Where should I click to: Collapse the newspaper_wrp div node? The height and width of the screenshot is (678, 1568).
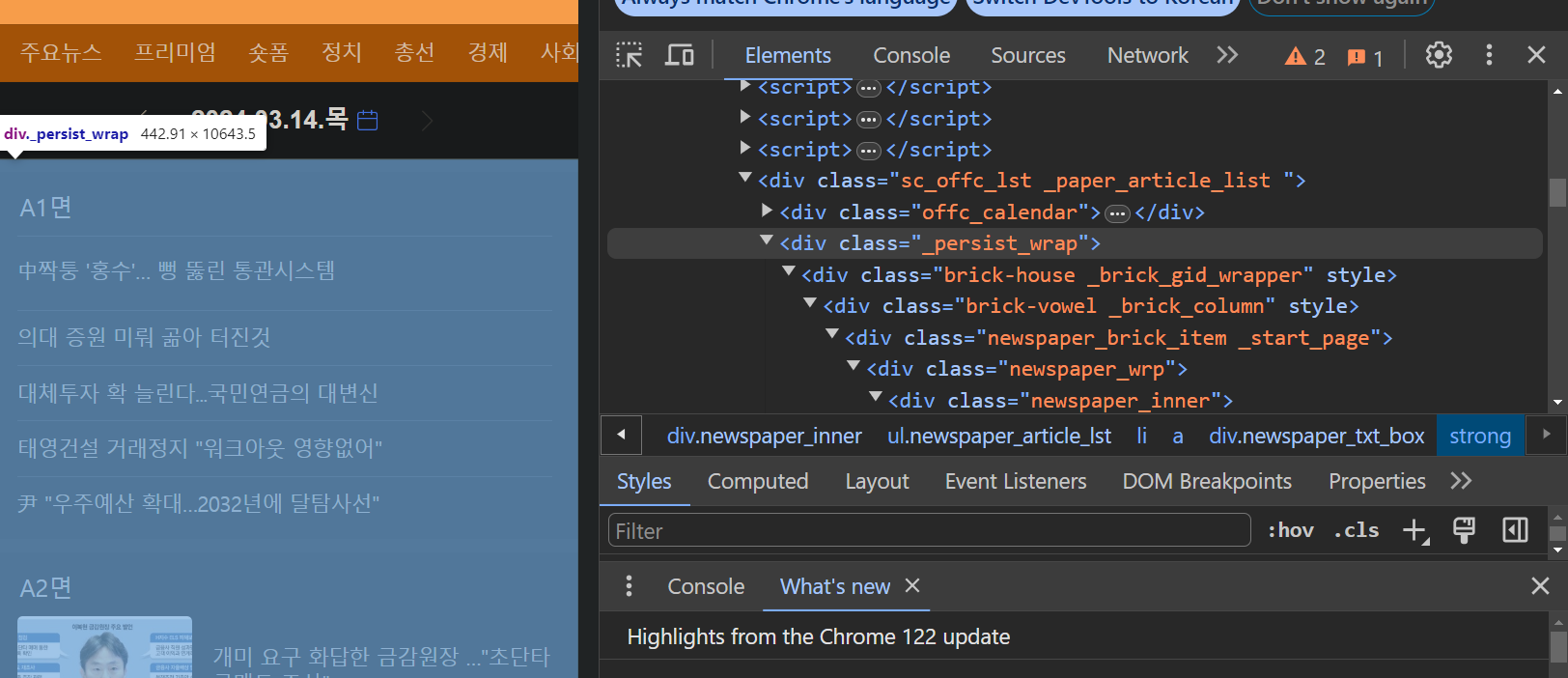click(x=854, y=366)
